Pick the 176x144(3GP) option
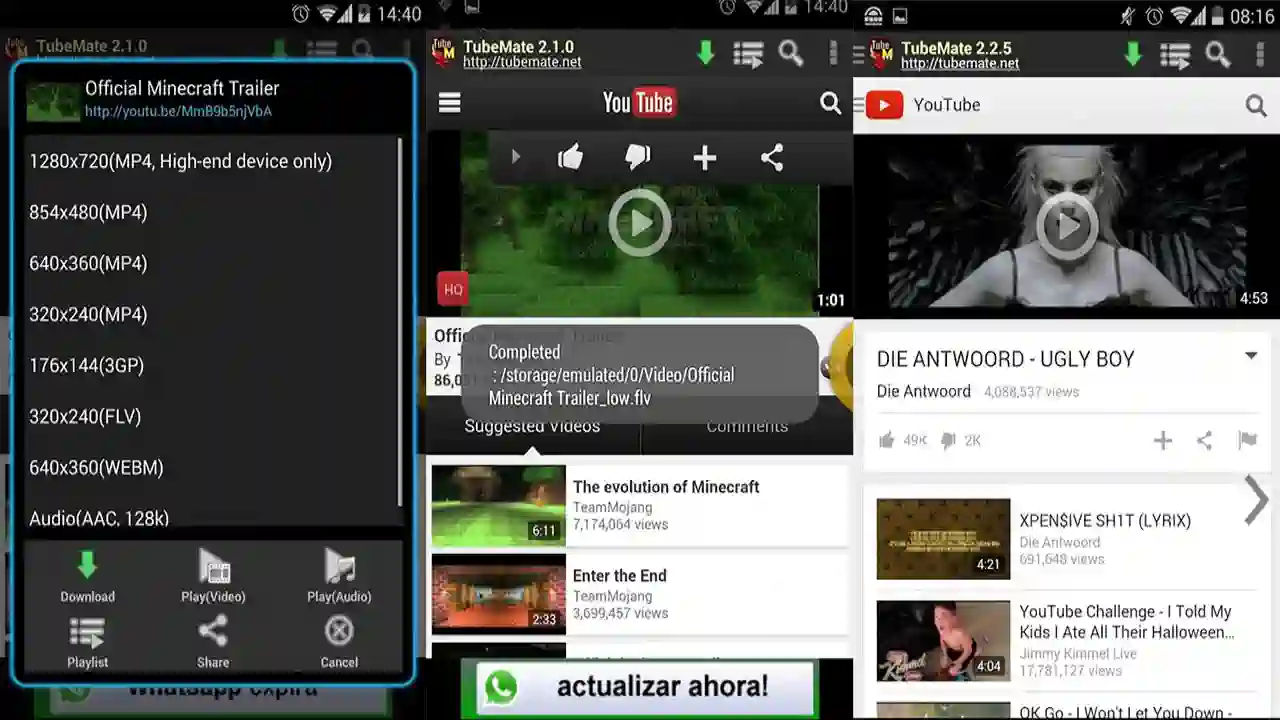 (87, 365)
